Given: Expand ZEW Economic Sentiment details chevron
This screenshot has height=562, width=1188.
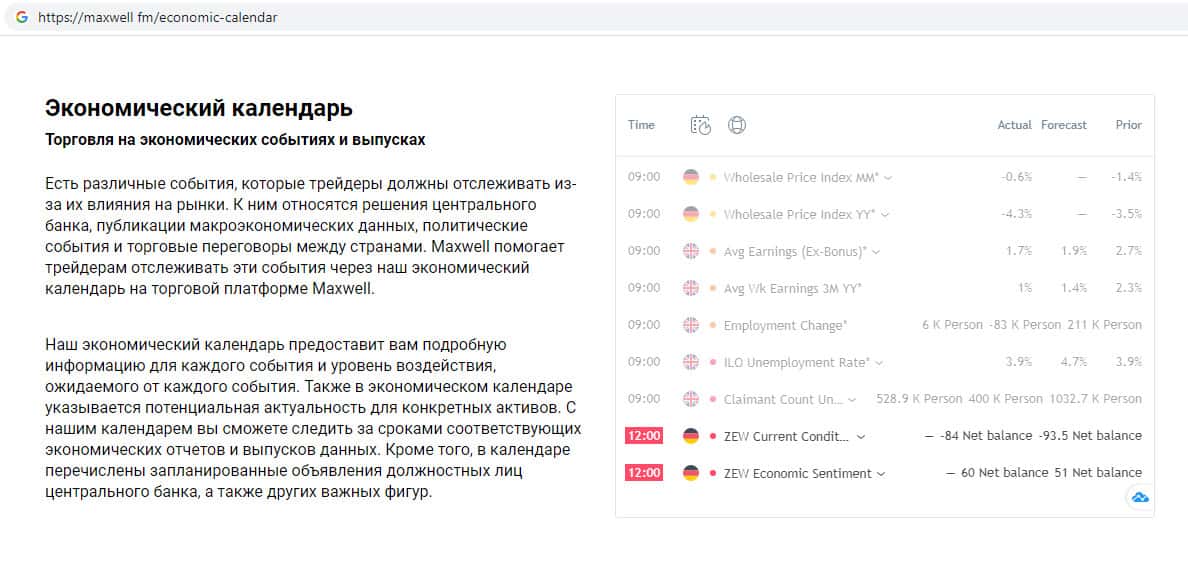Looking at the screenshot, I should pos(881,474).
